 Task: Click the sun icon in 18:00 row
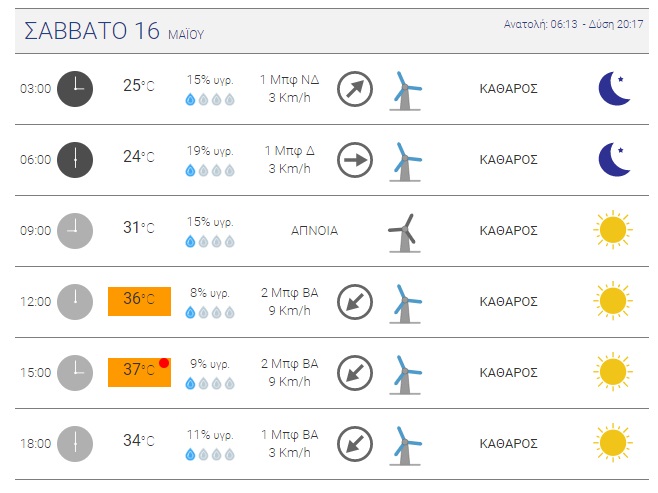tap(613, 443)
